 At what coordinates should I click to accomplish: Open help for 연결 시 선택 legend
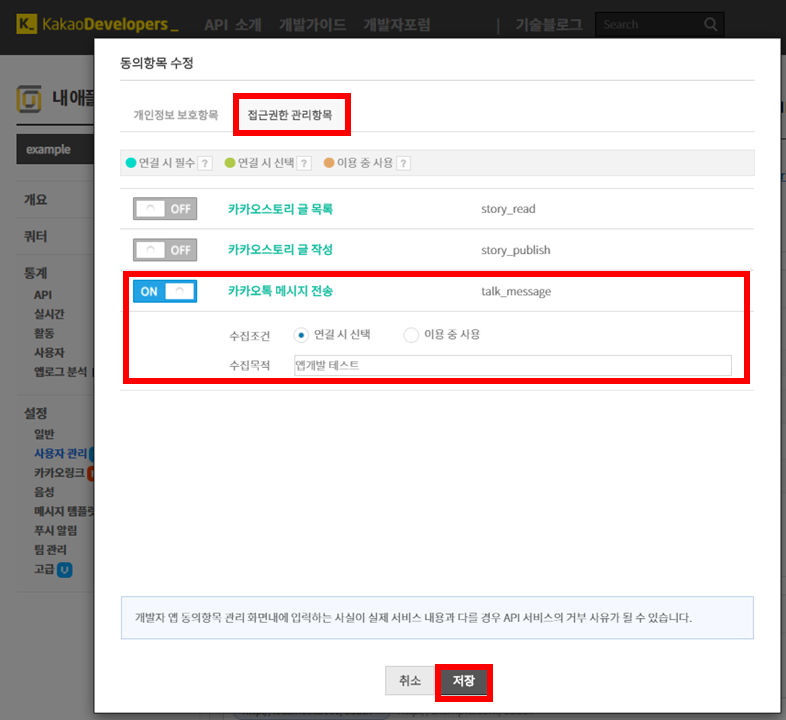304,163
